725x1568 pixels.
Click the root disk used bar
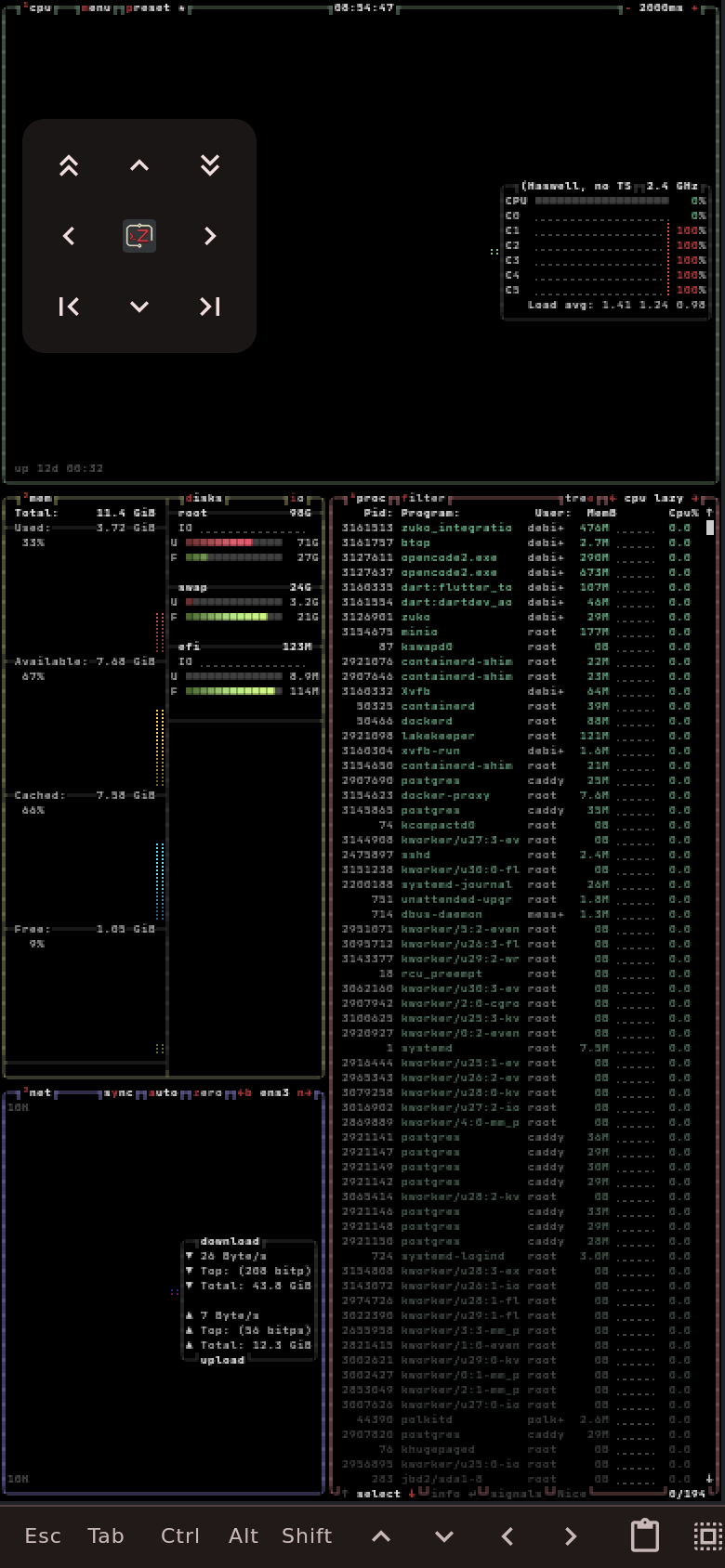(x=233, y=542)
